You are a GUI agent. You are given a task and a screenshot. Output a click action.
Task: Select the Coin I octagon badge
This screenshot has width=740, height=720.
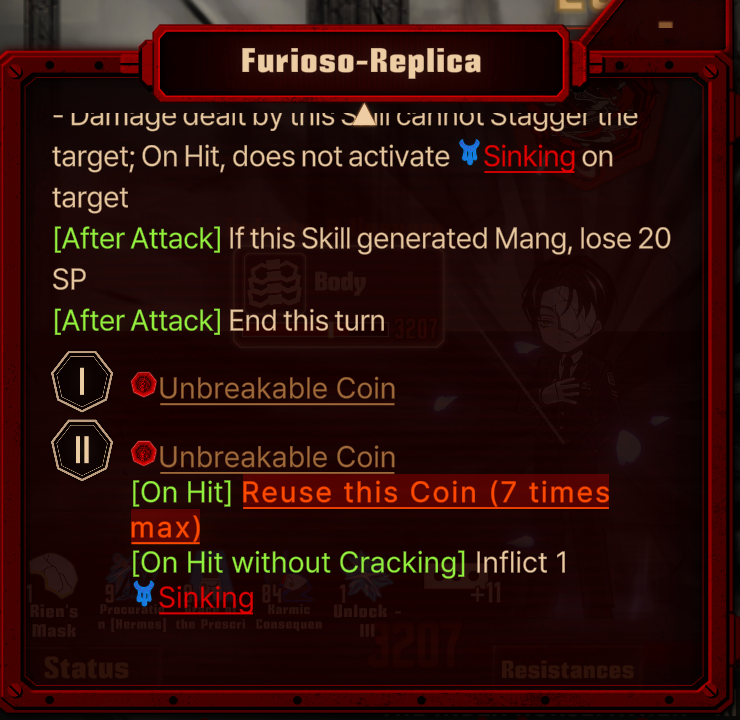coord(82,381)
